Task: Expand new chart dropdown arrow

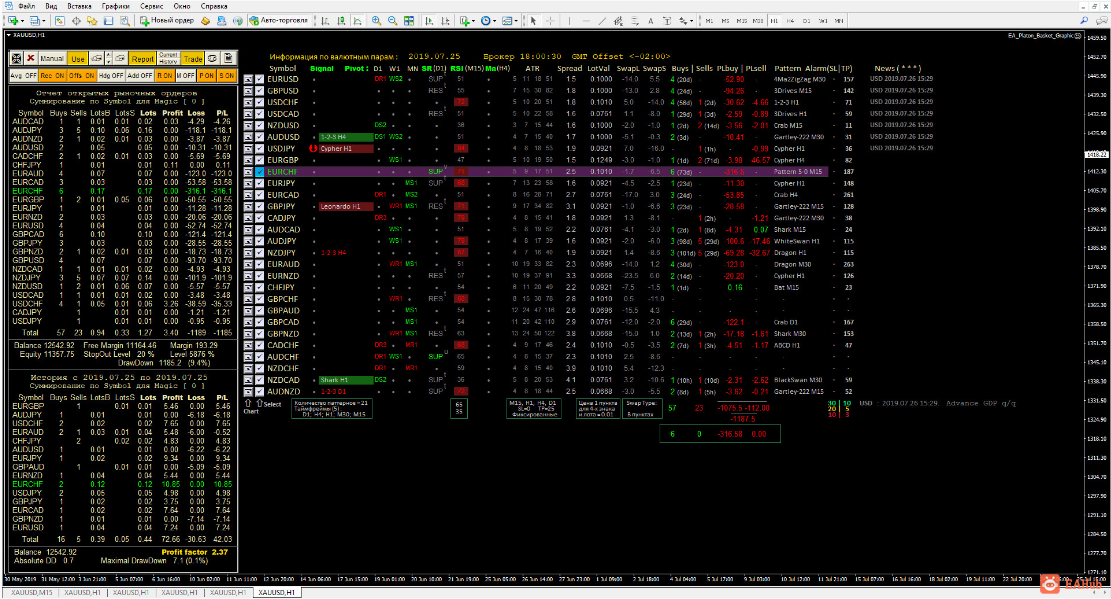Action: [x=22, y=21]
